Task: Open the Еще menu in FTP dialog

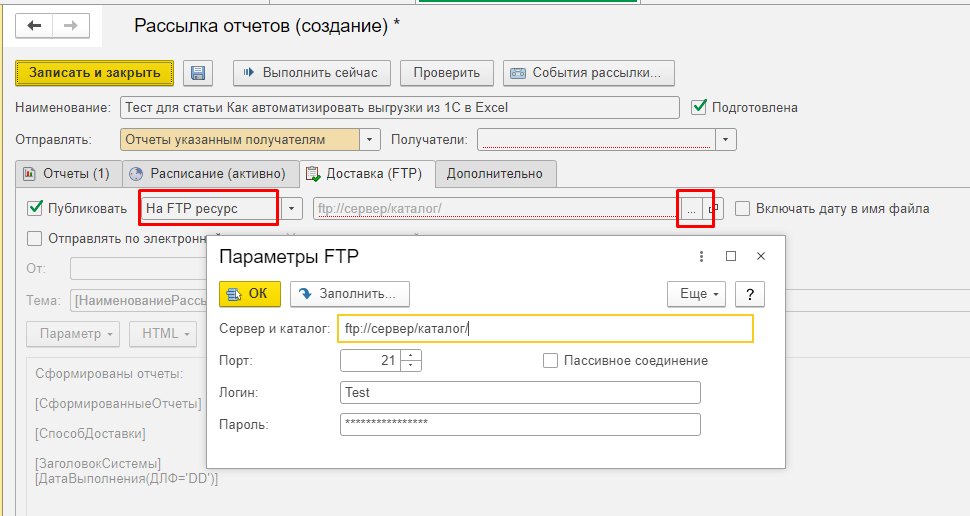Action: [696, 294]
